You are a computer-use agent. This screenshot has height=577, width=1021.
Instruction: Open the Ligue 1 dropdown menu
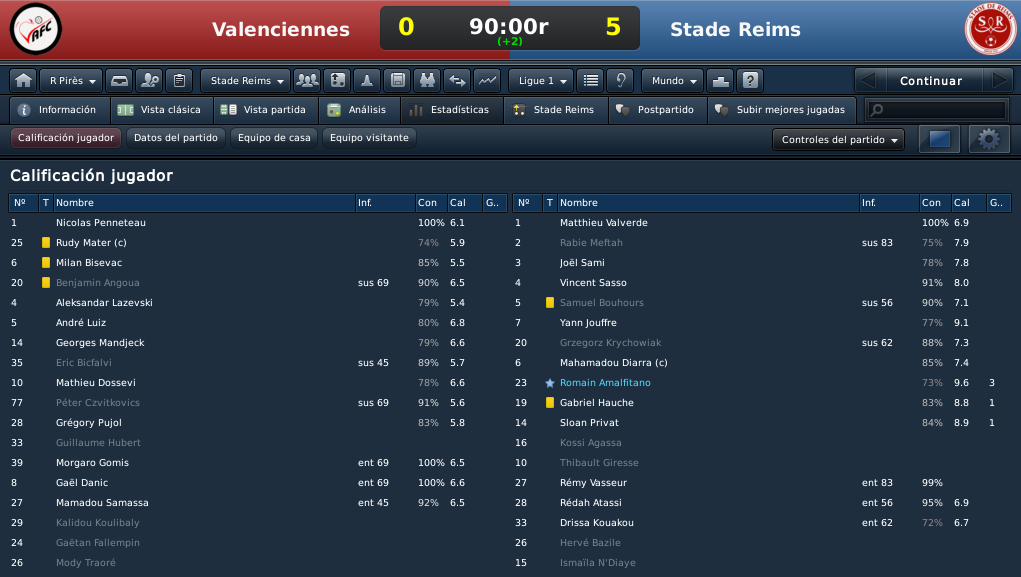point(541,81)
